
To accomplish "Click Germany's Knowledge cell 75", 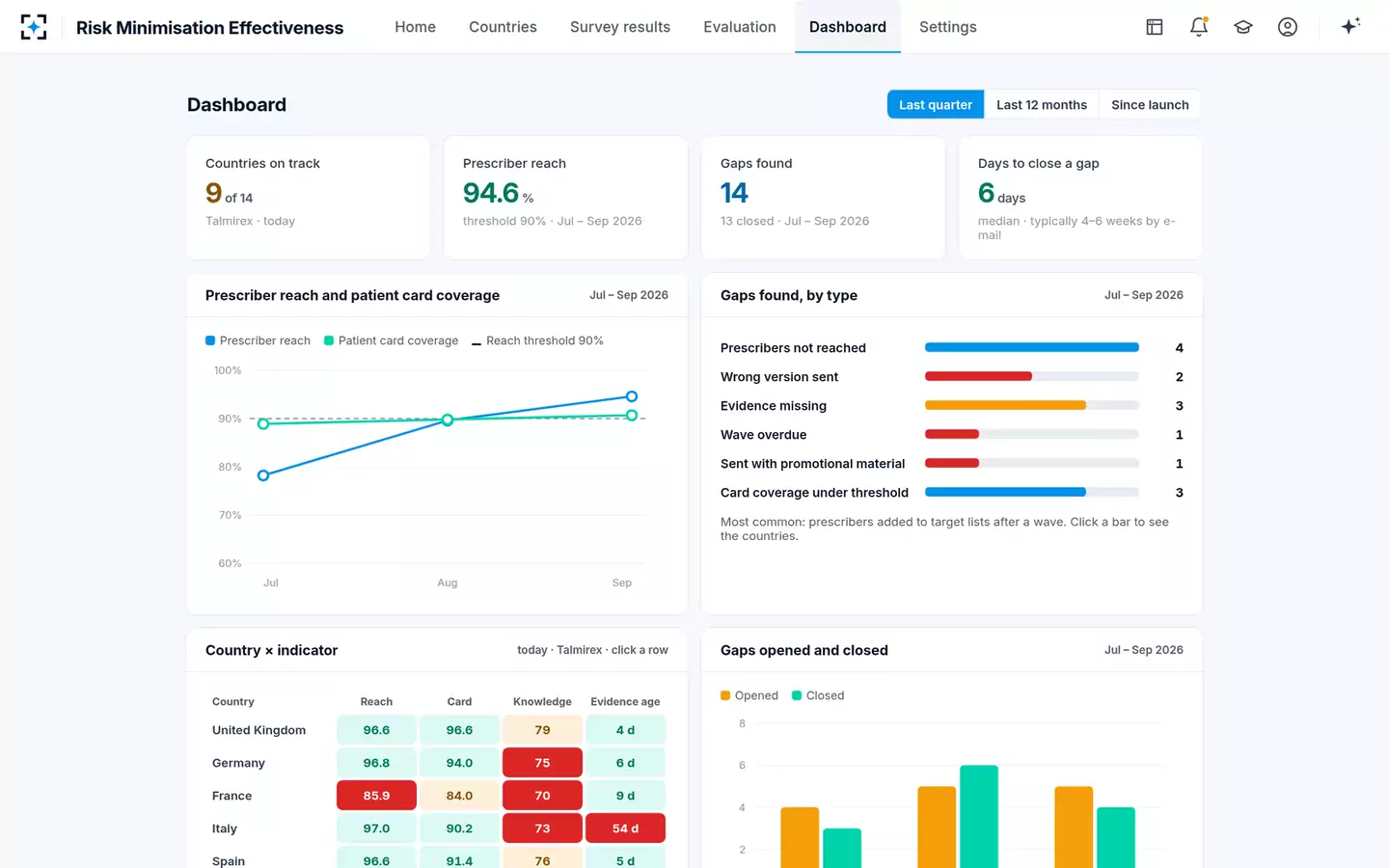I will tap(542, 763).
